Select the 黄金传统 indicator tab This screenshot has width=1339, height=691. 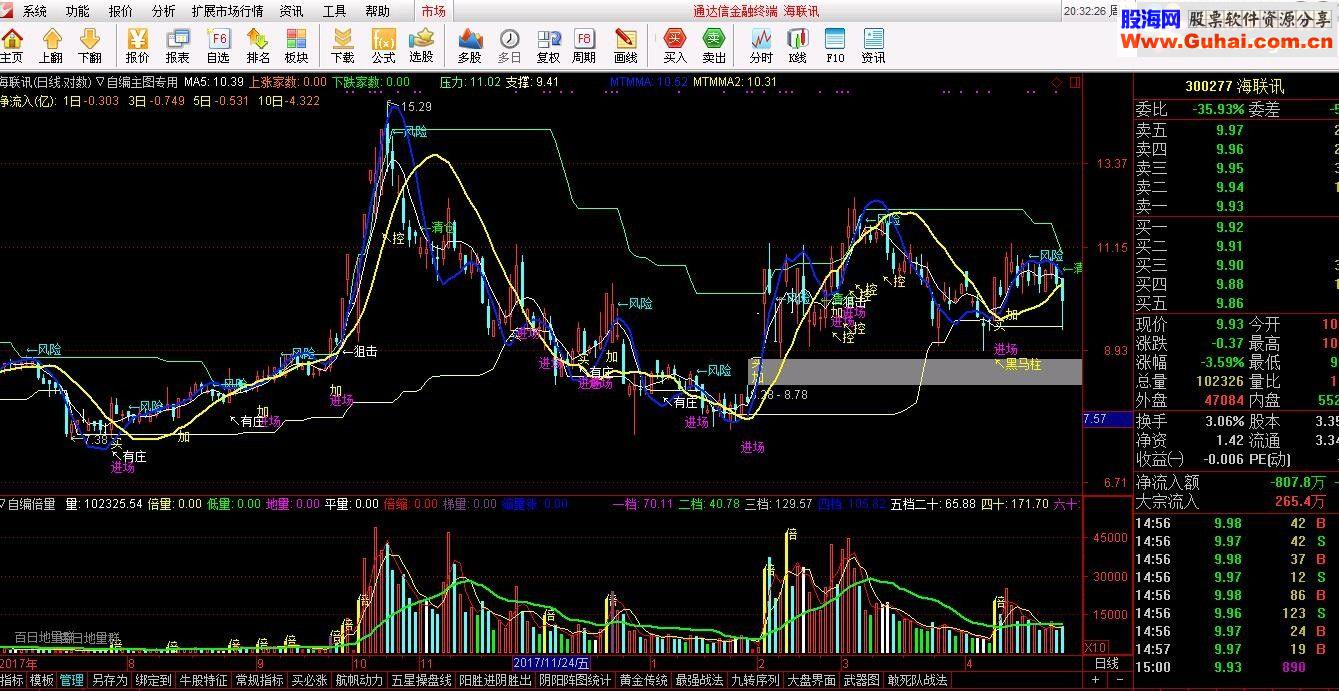tap(643, 680)
